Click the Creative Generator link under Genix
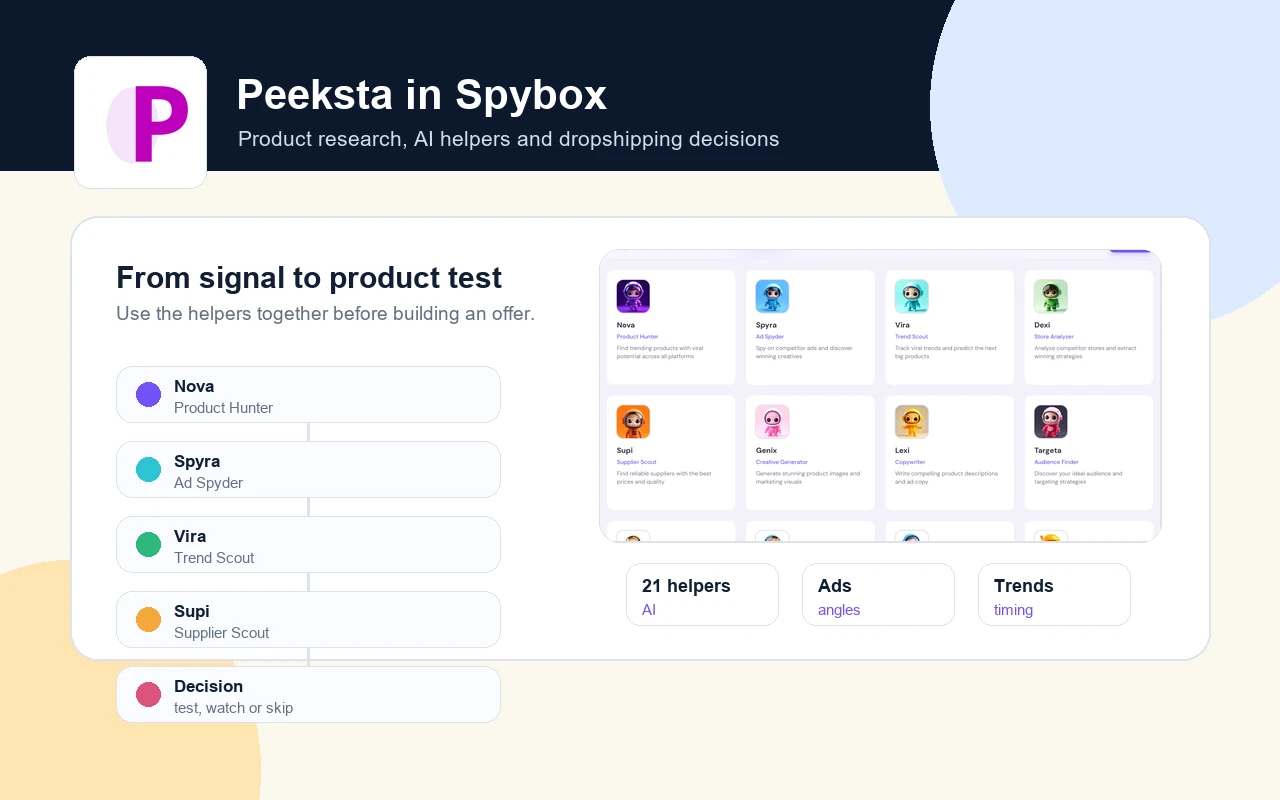 781,462
